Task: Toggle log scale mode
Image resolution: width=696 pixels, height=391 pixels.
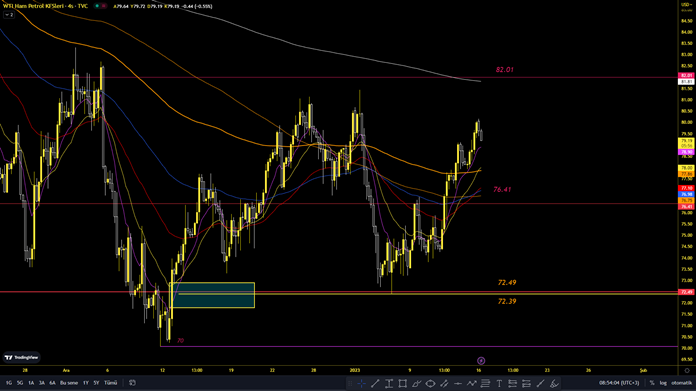Action: point(663,383)
